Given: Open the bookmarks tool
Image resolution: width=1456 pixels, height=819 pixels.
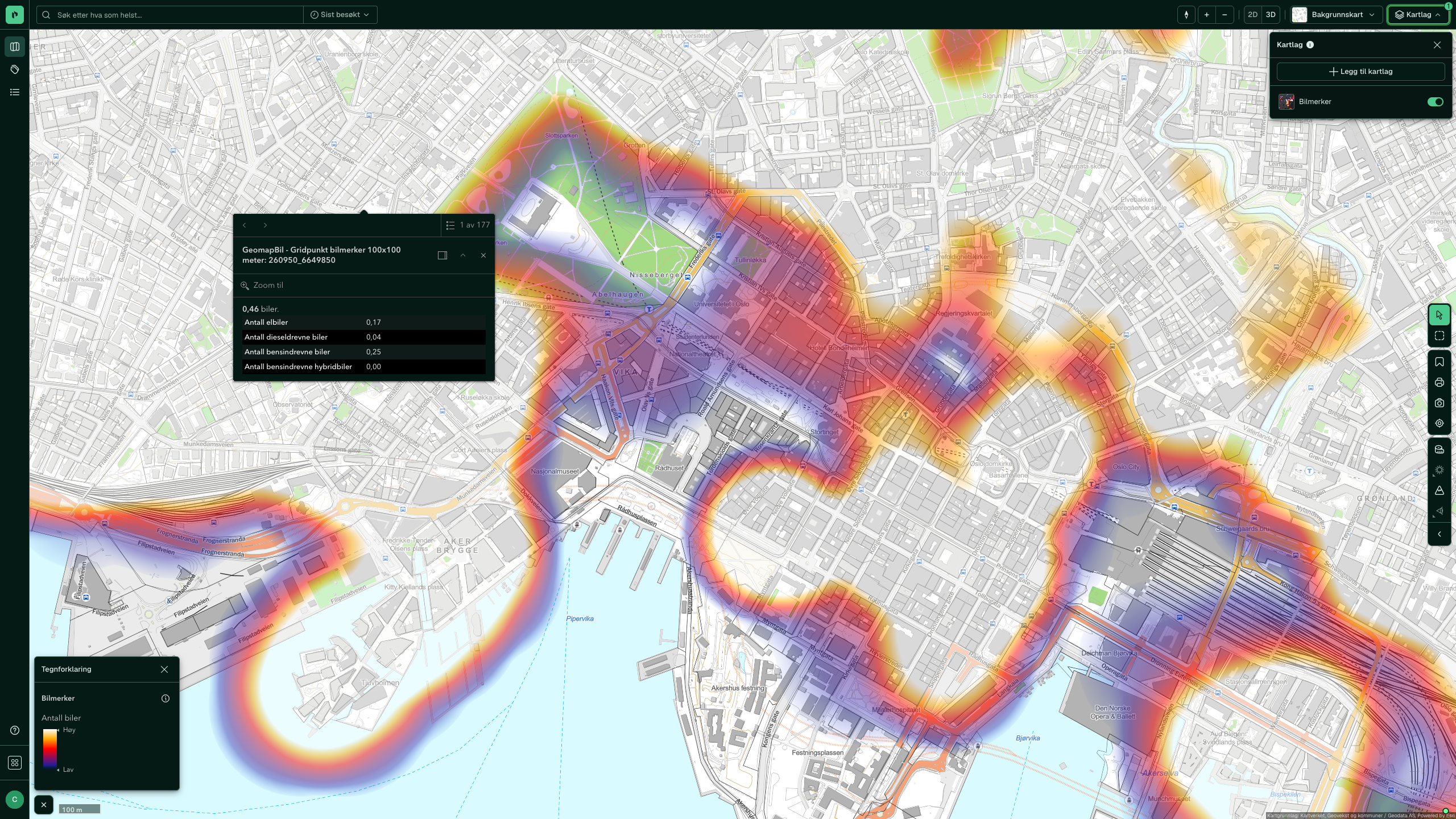Looking at the screenshot, I should (1439, 362).
